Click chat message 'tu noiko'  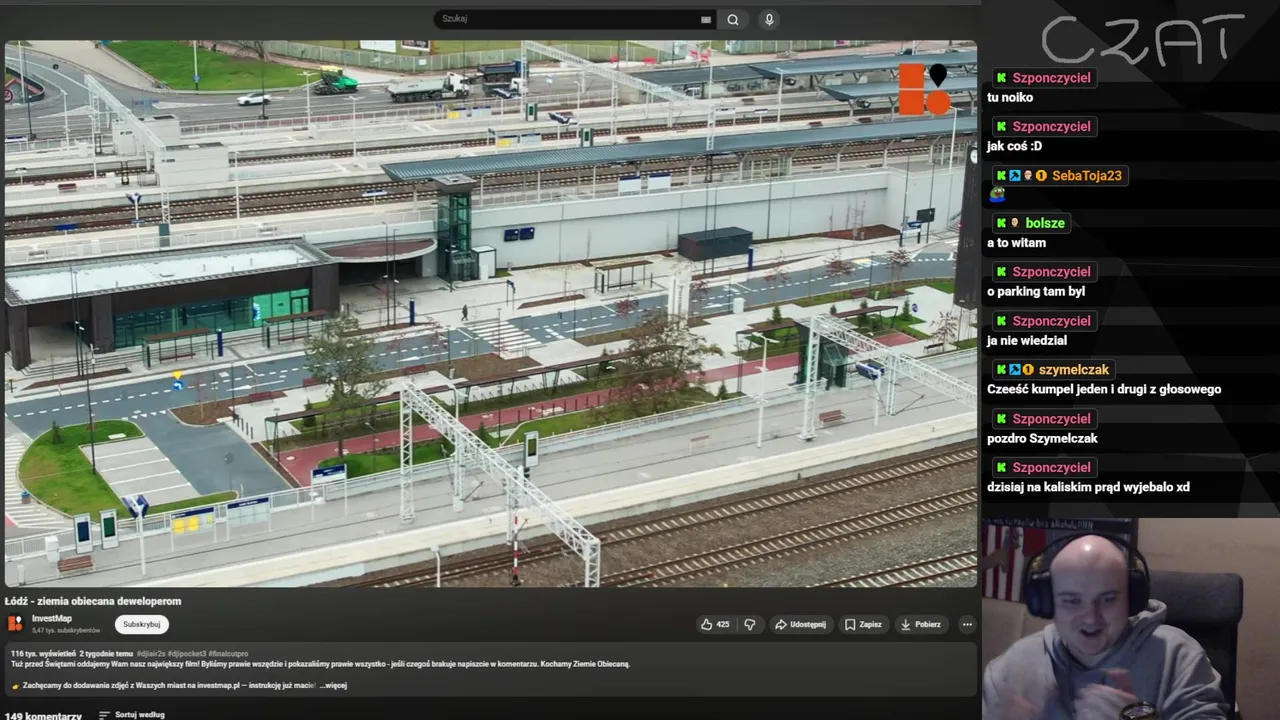[1010, 98]
